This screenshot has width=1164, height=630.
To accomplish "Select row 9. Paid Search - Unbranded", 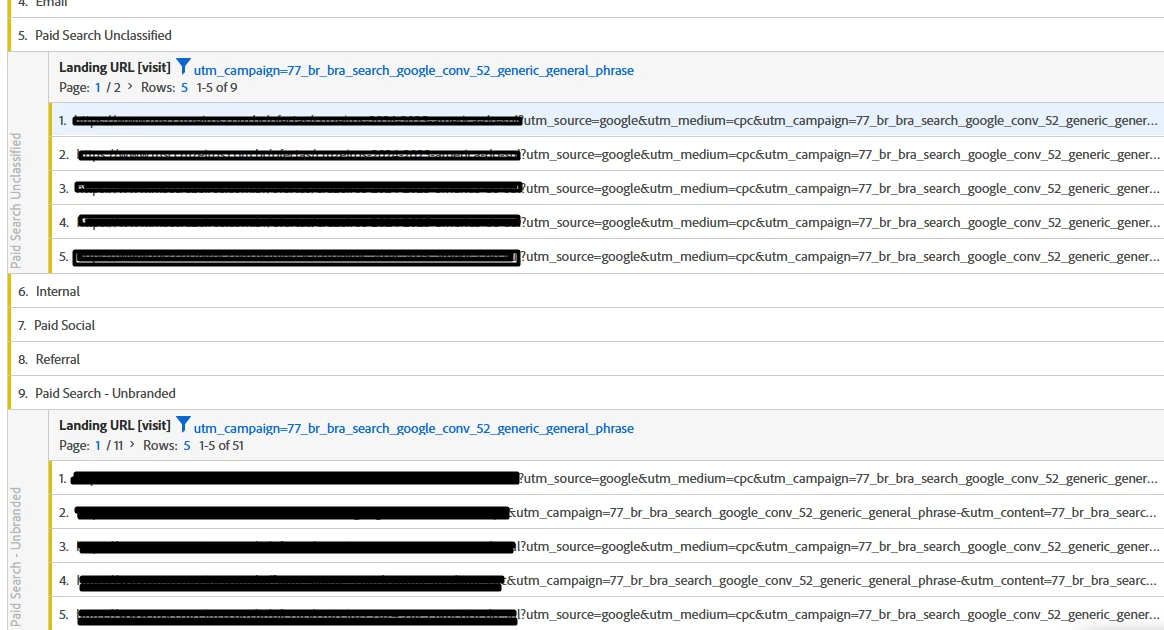I will [x=586, y=393].
